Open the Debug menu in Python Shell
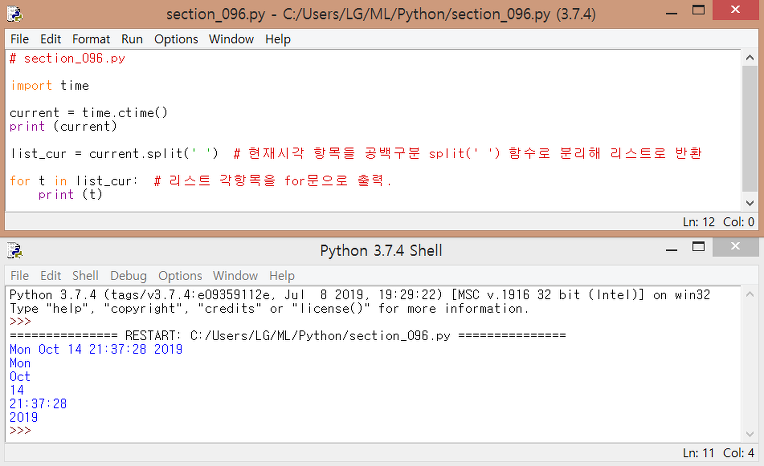The width and height of the screenshot is (764, 466). tap(128, 276)
